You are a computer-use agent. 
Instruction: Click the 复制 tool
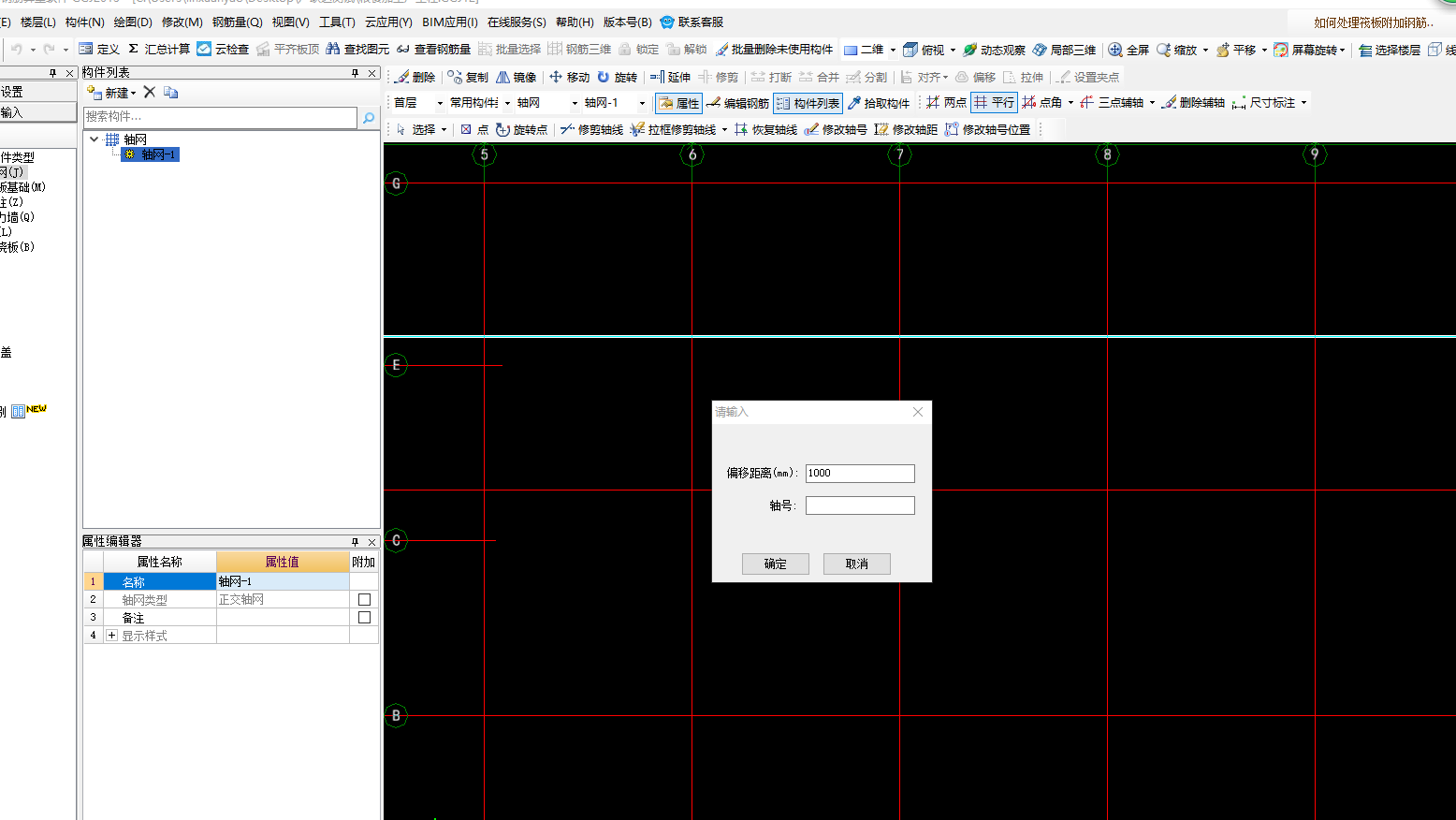(468, 77)
